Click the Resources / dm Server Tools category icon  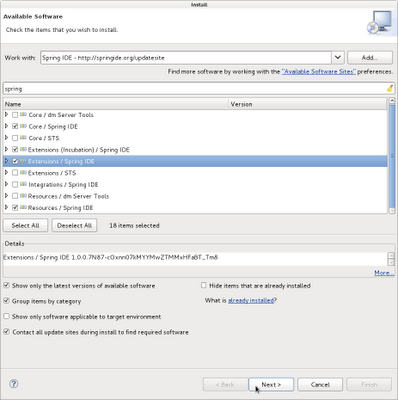pos(23,196)
